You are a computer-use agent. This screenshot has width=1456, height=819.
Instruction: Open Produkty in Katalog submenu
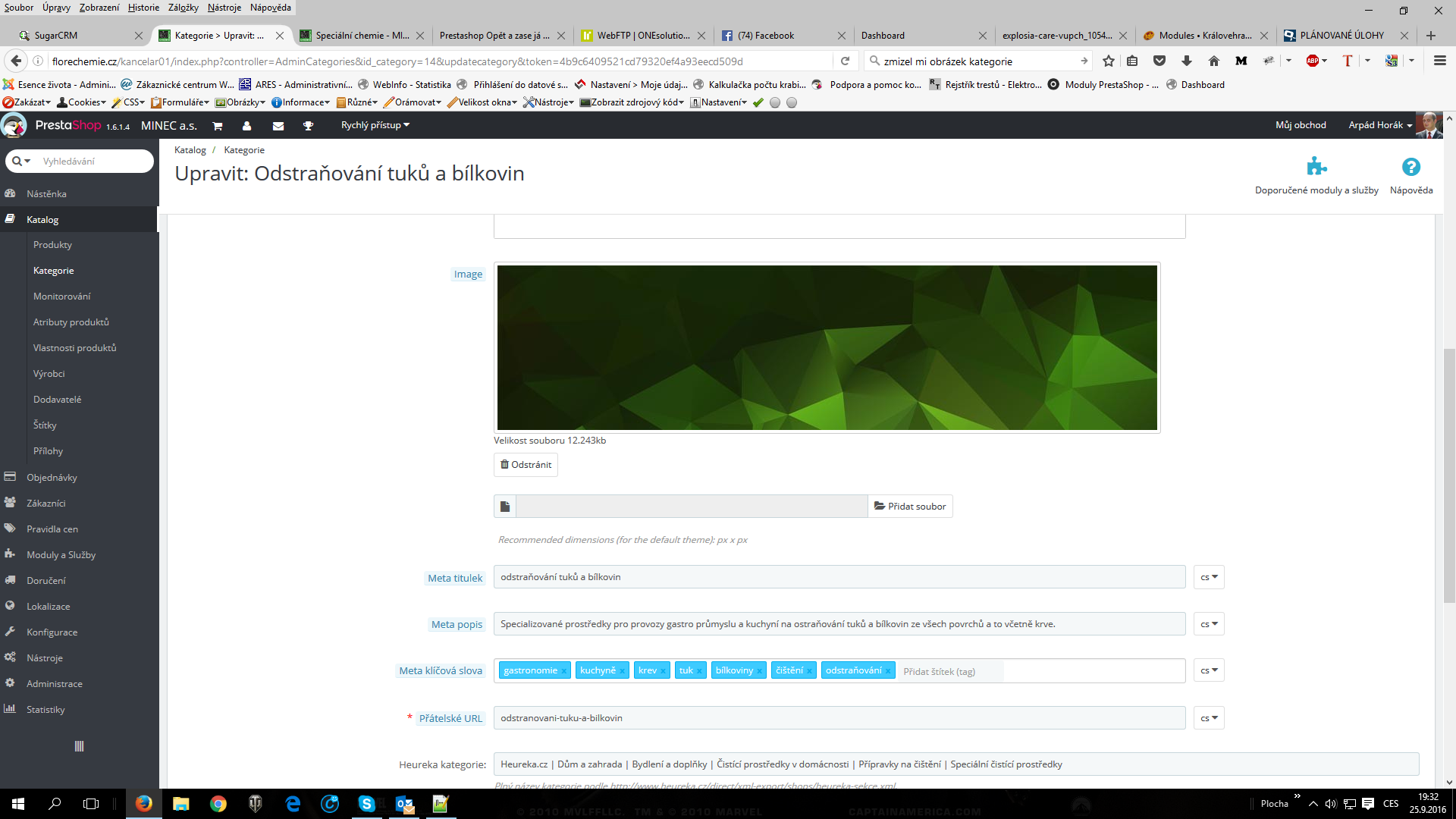tap(52, 245)
